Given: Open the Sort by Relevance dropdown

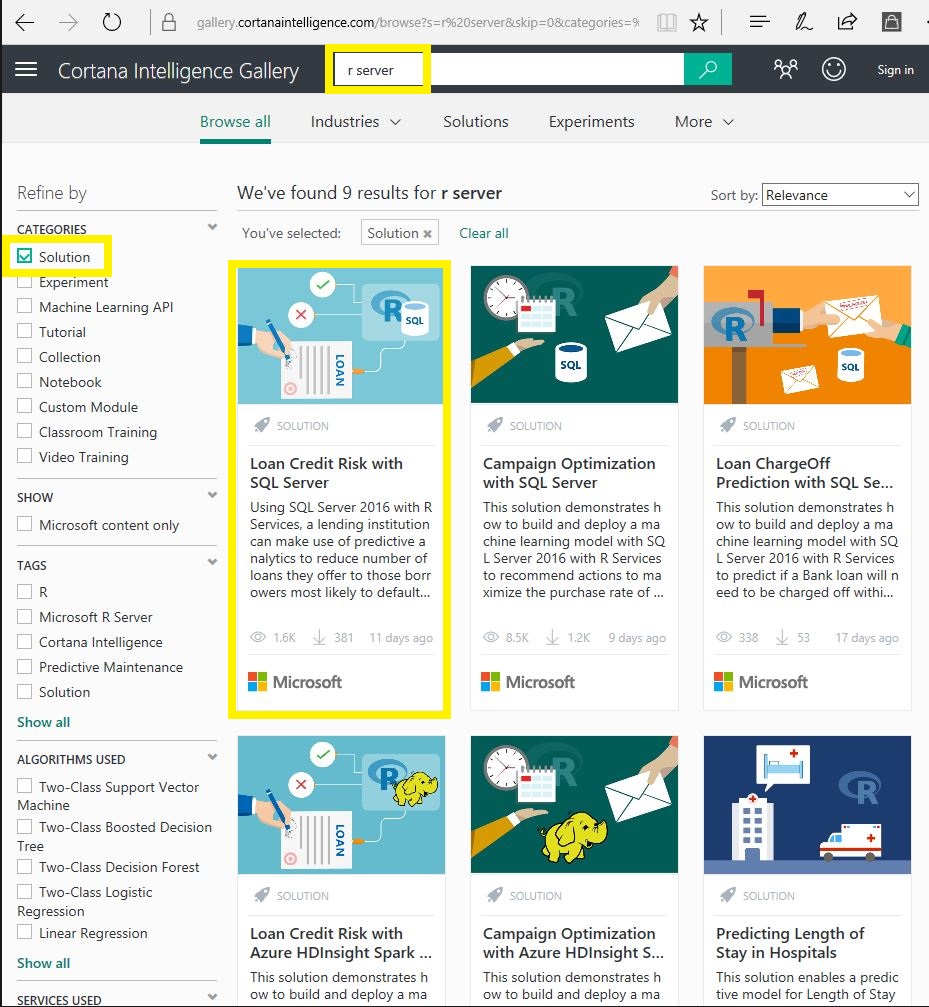Looking at the screenshot, I should click(840, 195).
